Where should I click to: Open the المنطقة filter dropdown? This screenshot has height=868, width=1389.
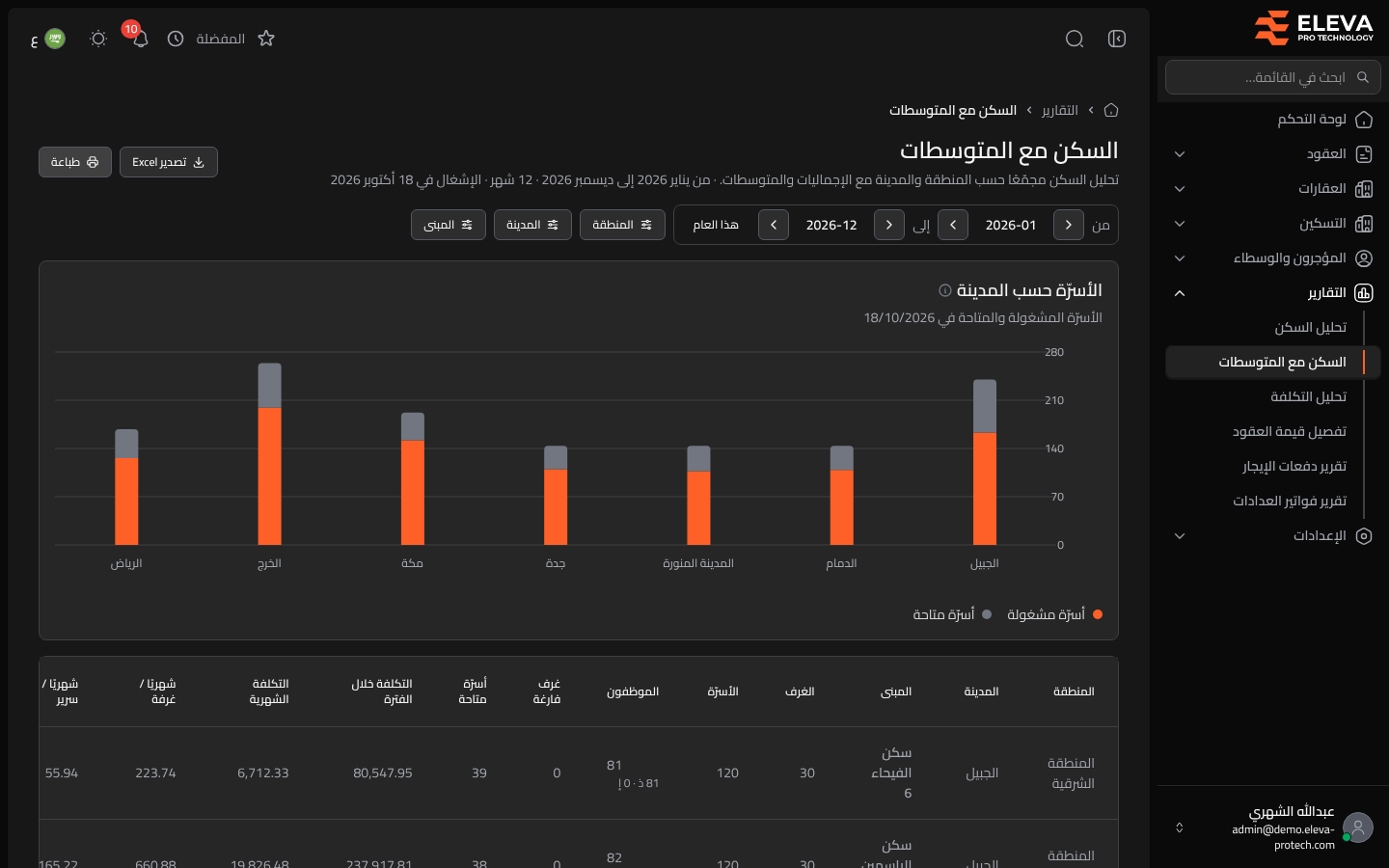[622, 225]
